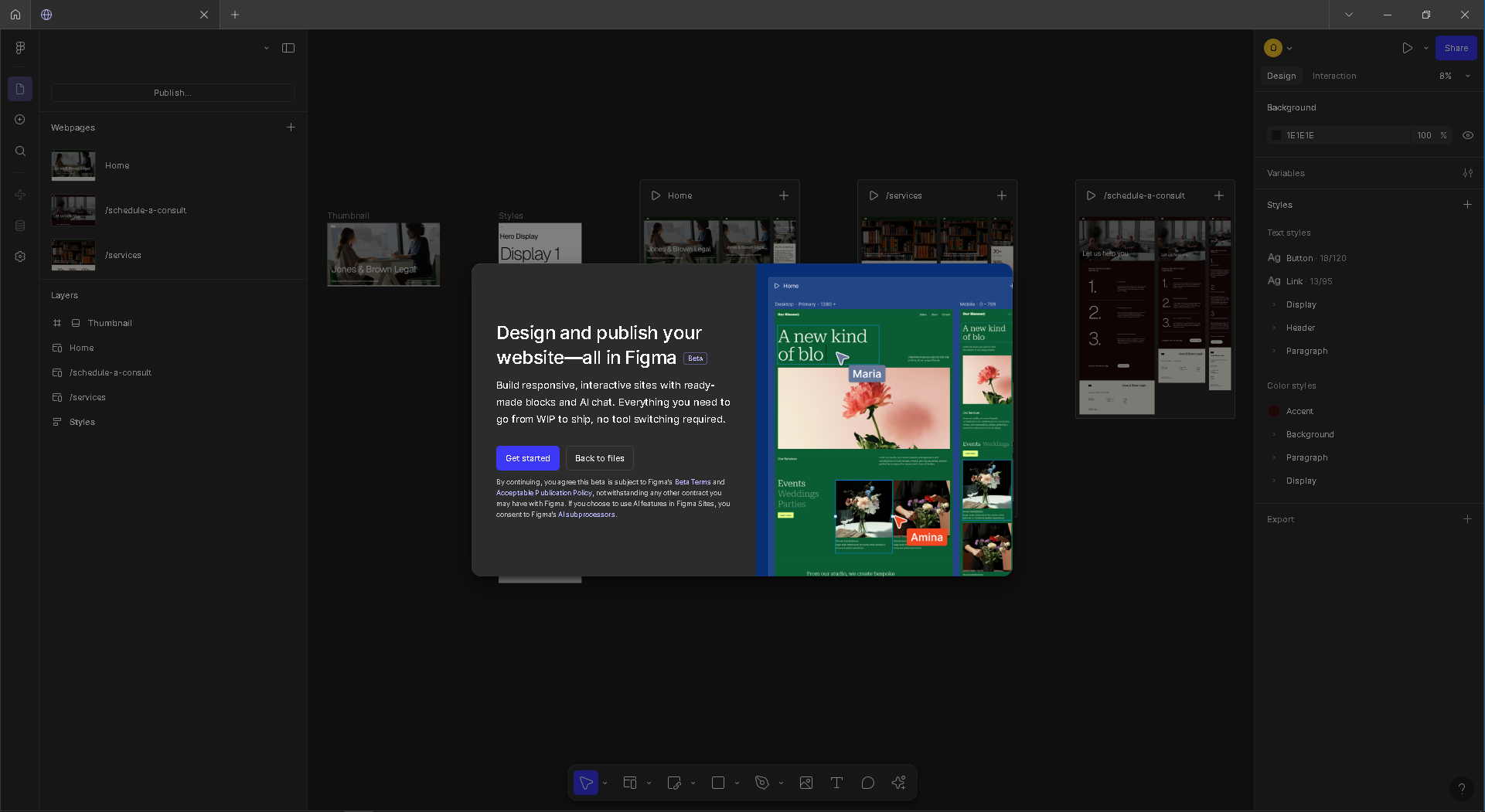The width and height of the screenshot is (1485, 812).
Task: Select the Text tool in the toolbar
Action: point(836,783)
